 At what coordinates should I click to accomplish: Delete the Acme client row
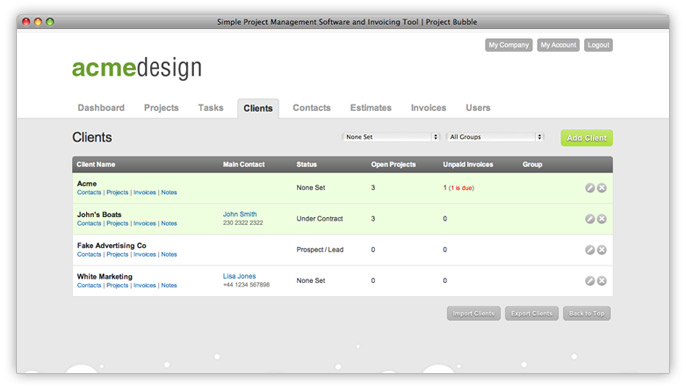602,188
